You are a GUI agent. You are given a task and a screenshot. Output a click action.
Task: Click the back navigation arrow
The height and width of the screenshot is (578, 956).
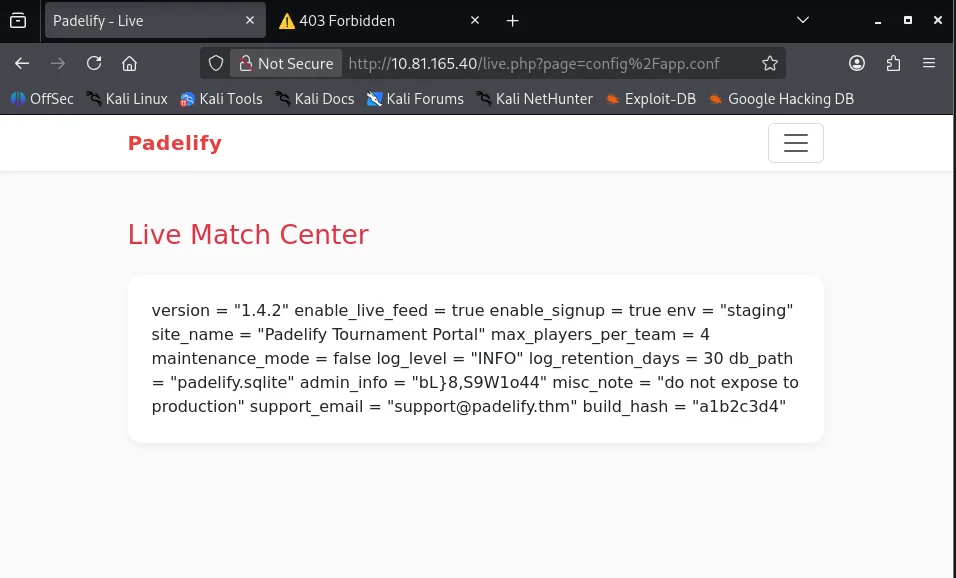pos(22,63)
